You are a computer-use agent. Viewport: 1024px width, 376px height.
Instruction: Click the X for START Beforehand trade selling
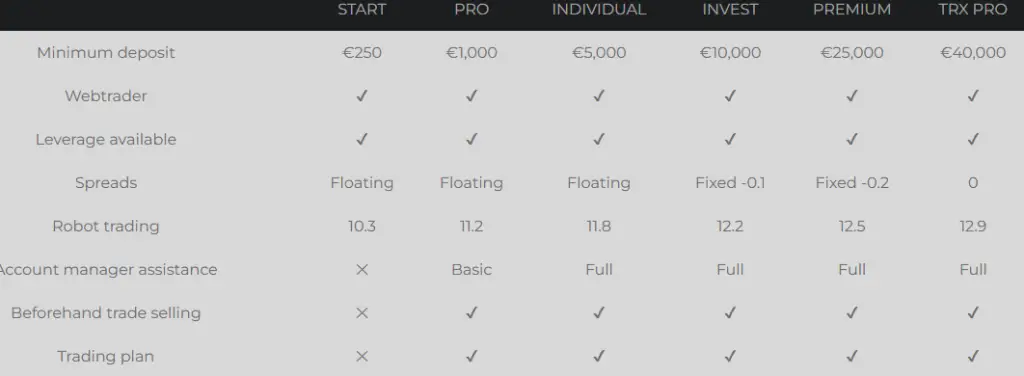click(x=362, y=313)
